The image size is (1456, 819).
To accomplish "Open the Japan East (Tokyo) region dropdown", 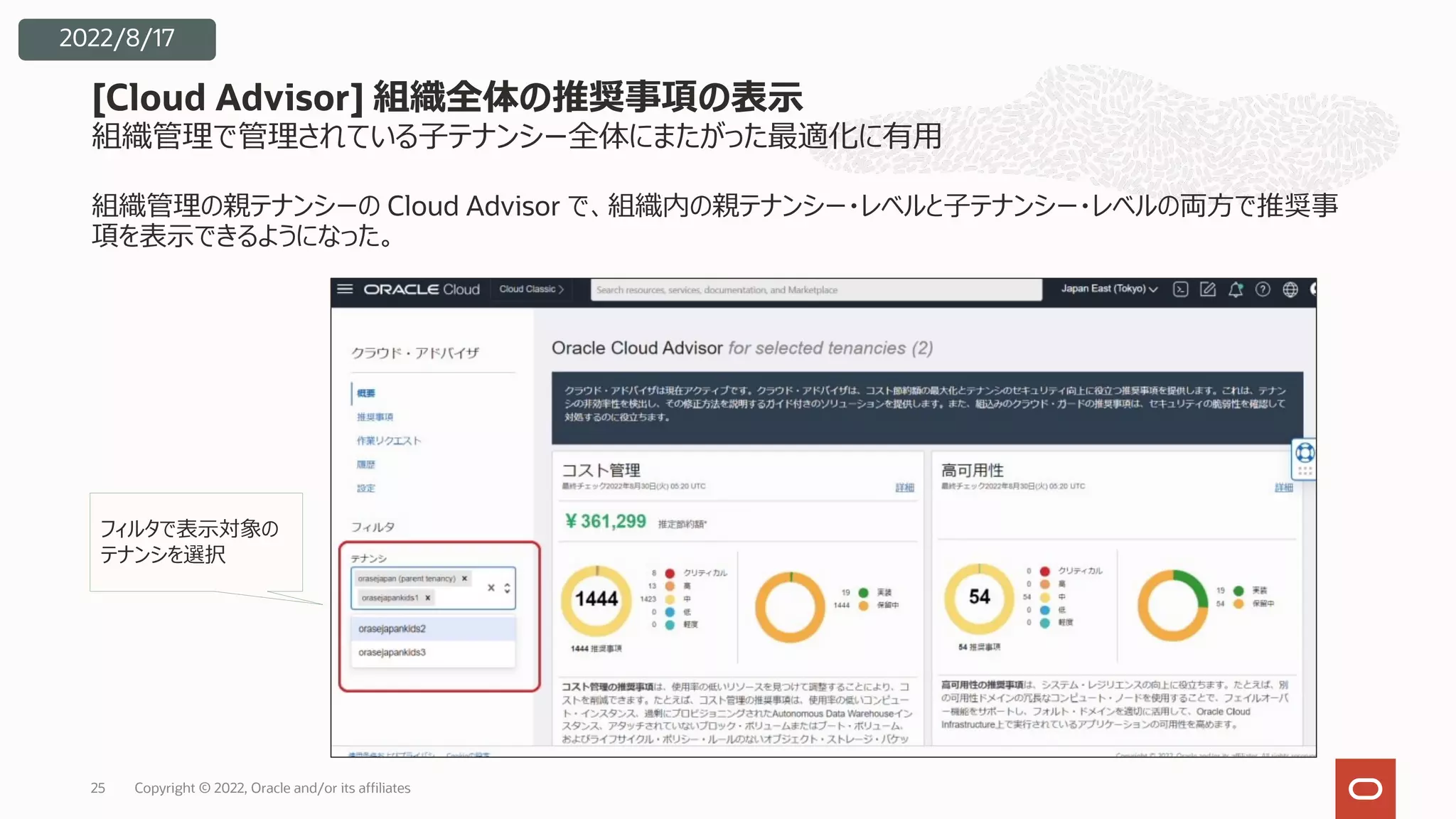I will point(1110,289).
